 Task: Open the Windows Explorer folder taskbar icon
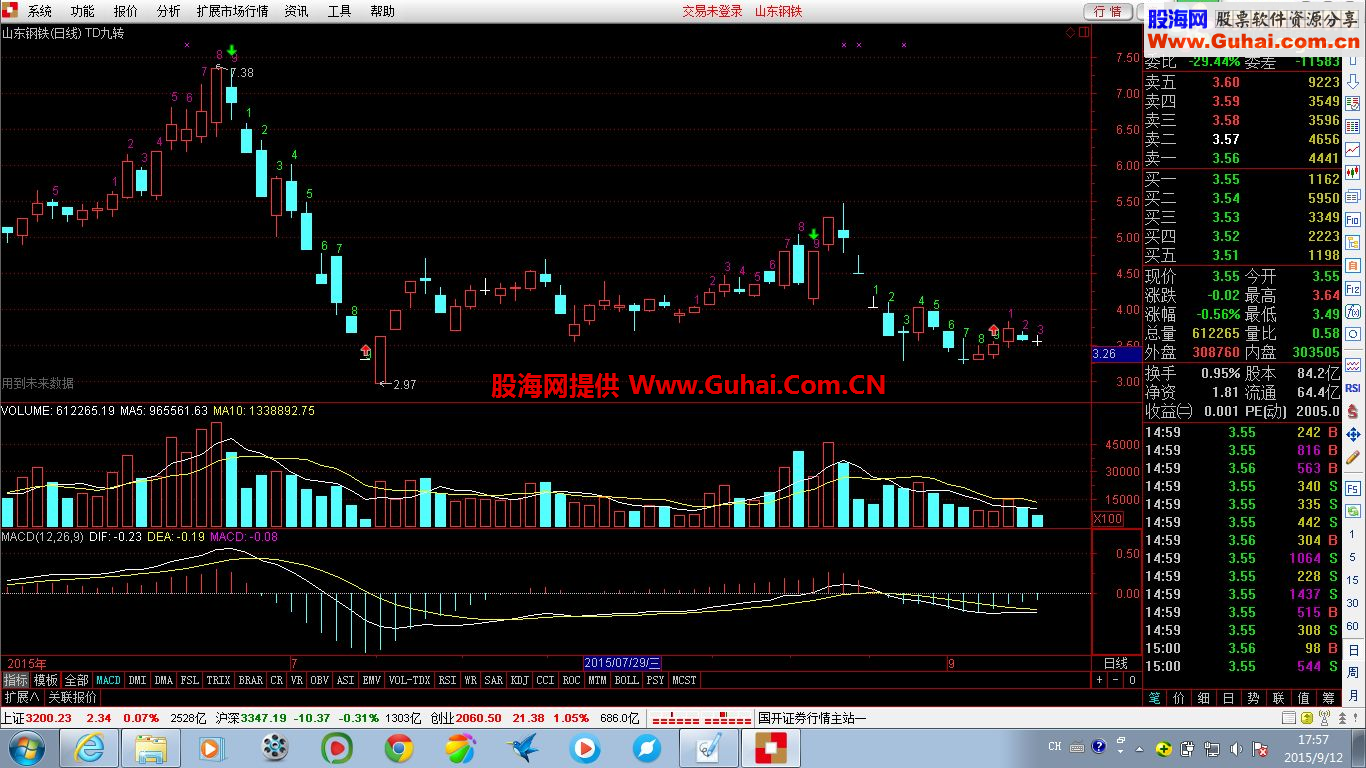pyautogui.click(x=151, y=748)
